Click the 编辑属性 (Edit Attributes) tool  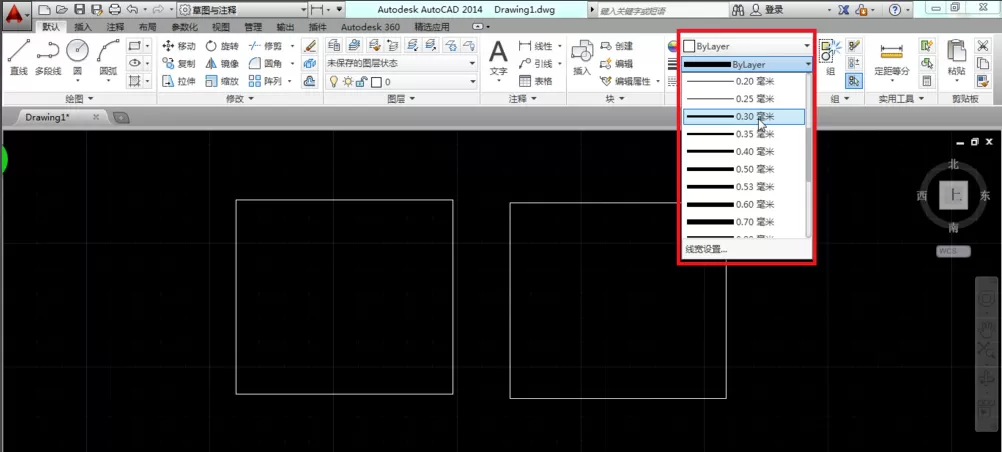click(x=626, y=81)
